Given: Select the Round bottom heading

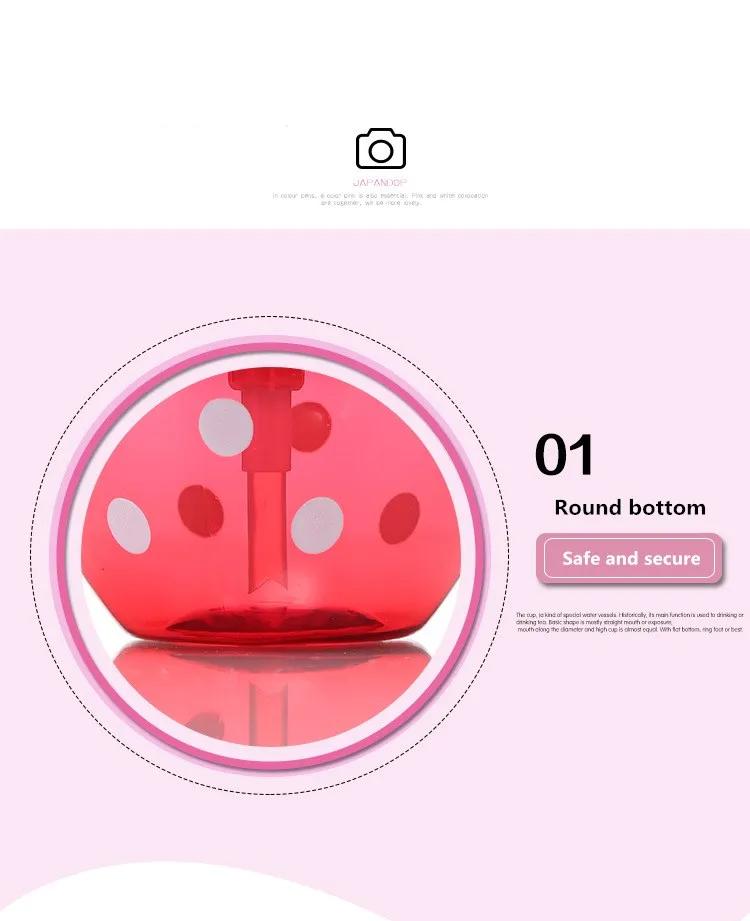Looking at the screenshot, I should click(630, 507).
